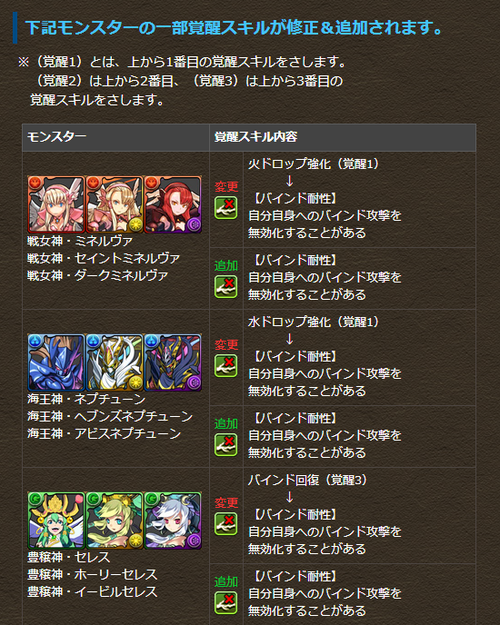Click bind resistance icon under Ceres's 追加
Viewport: 500px width, 625px height.
[226, 603]
